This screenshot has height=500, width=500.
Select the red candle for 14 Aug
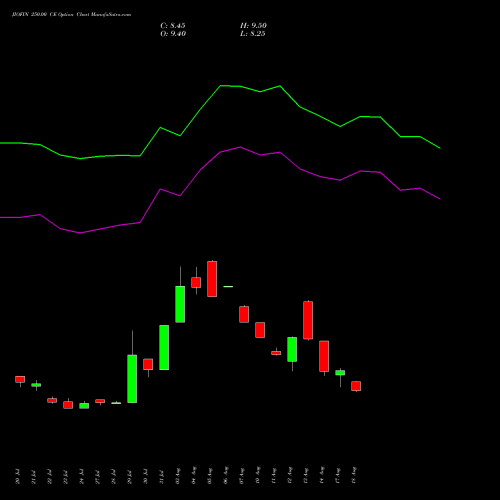tap(324, 356)
